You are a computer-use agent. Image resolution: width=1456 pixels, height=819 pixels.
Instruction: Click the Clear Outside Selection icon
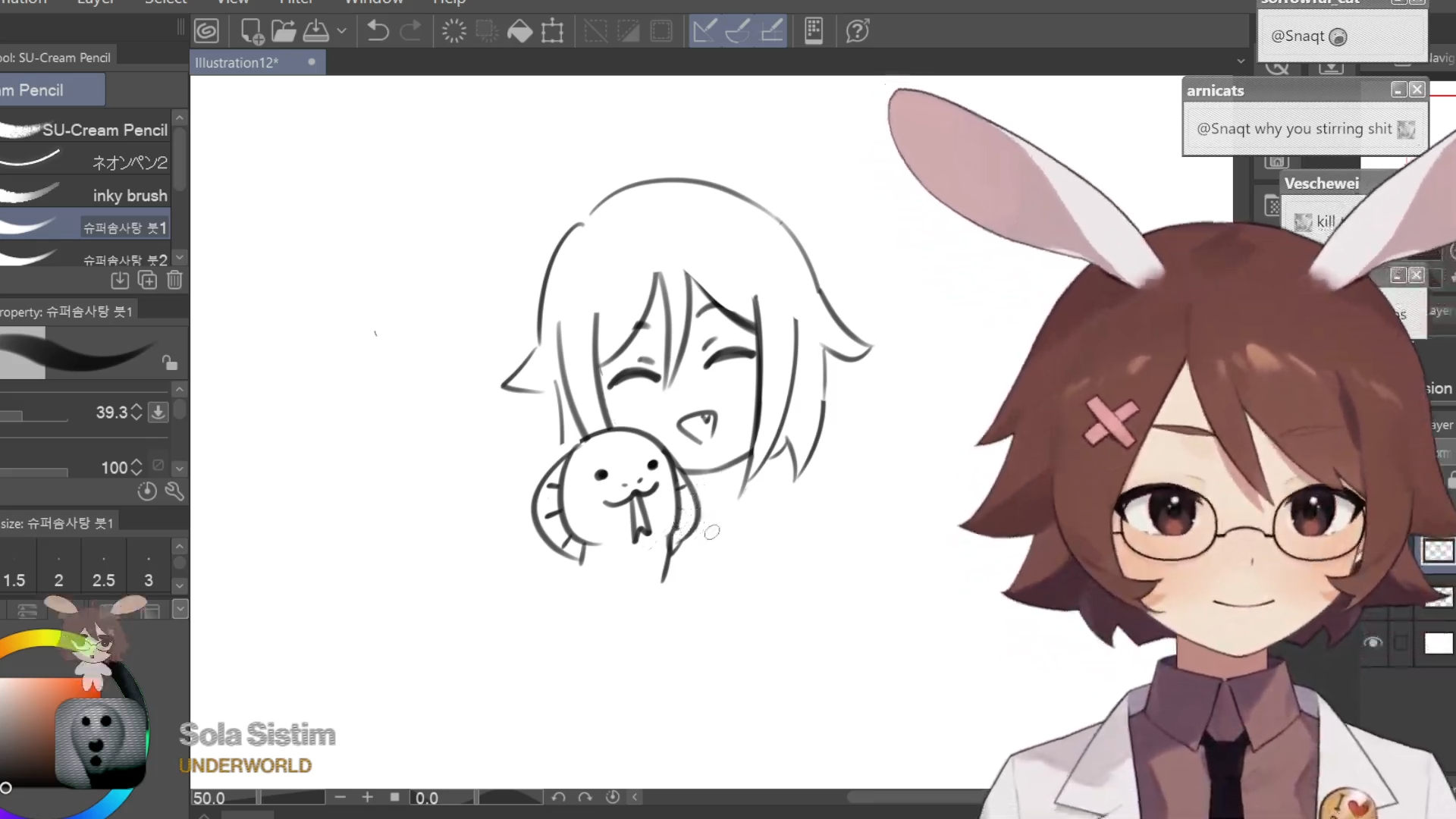[x=486, y=31]
